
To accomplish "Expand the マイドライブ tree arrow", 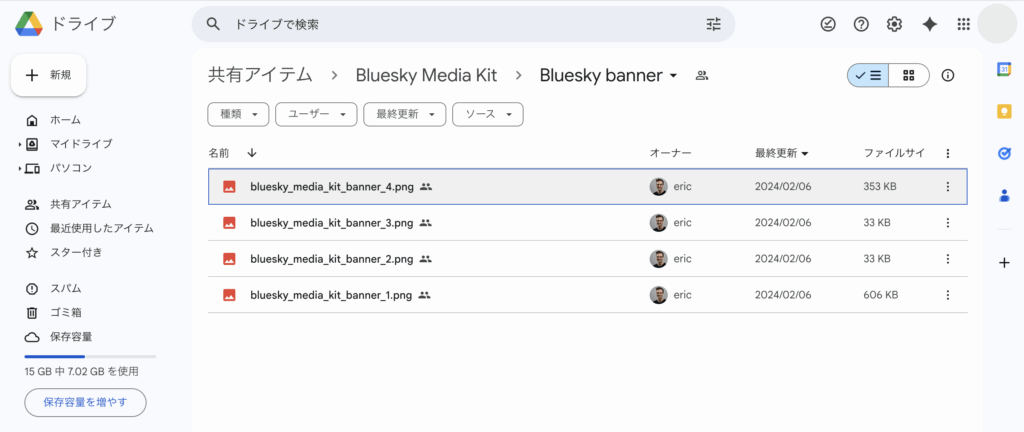I will click(20, 144).
